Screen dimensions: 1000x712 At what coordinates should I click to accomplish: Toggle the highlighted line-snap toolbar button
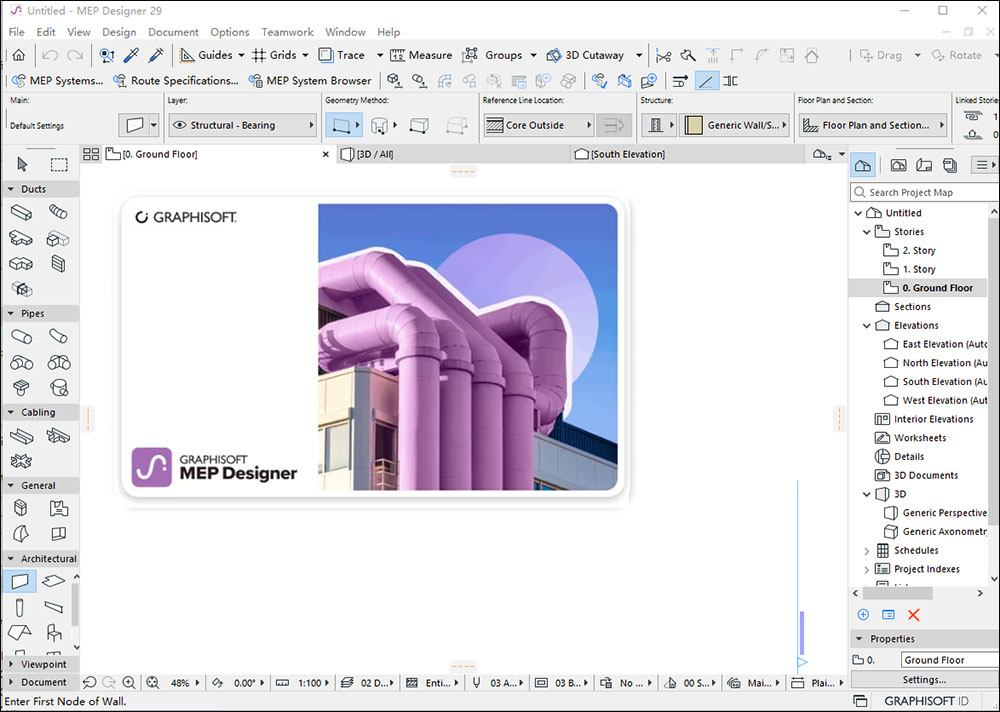[x=707, y=81]
